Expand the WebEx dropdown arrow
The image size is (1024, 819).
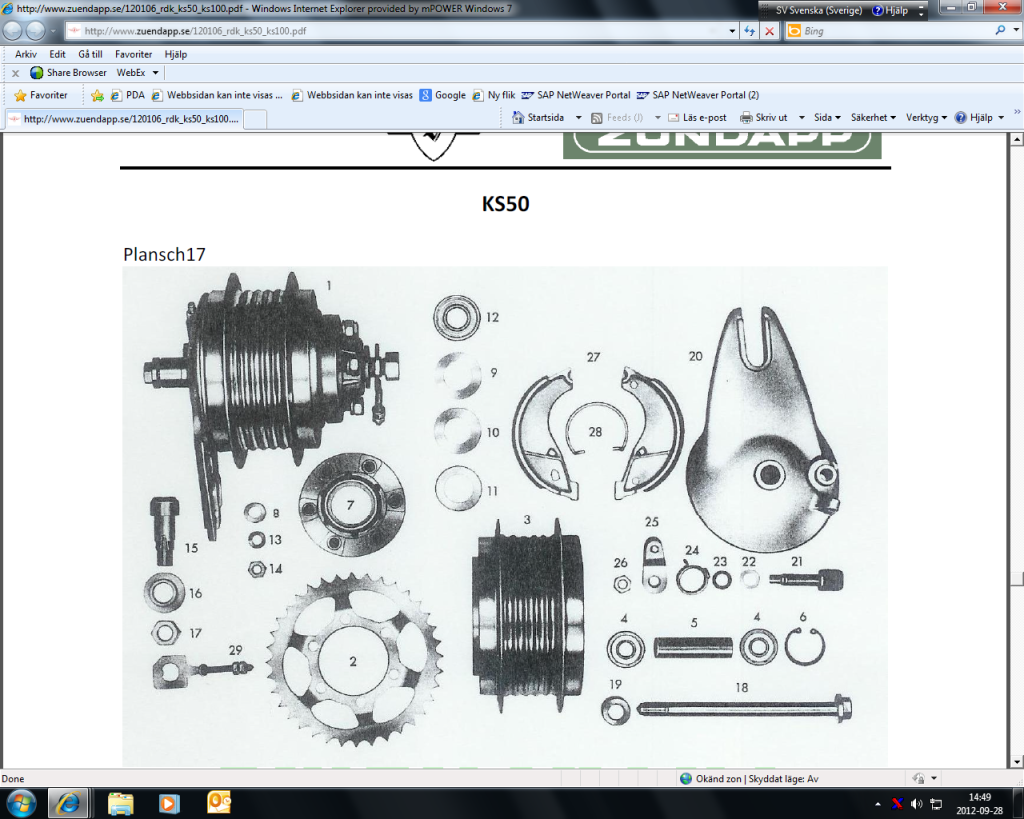tap(155, 73)
